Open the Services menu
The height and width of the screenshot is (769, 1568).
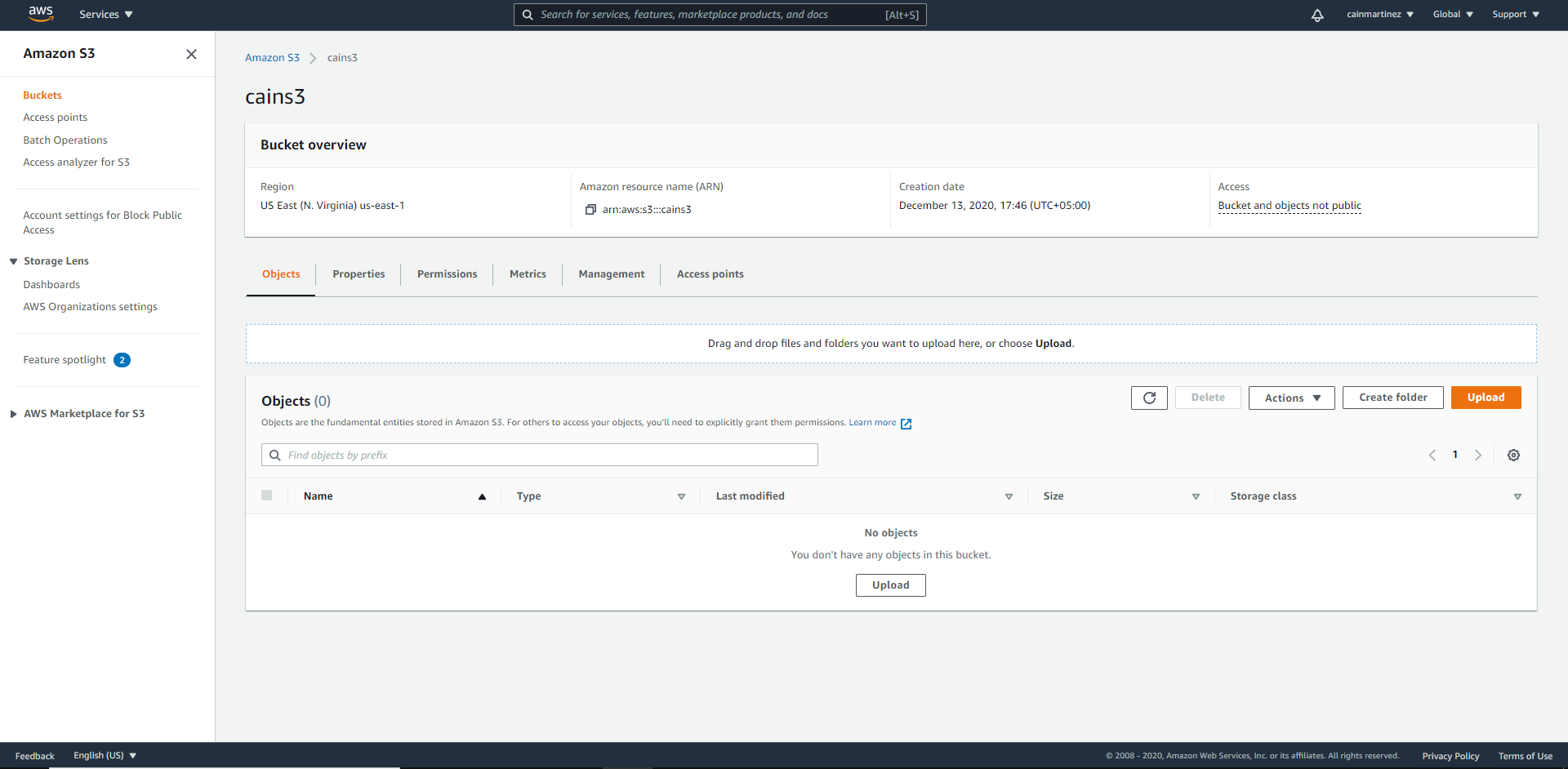105,14
